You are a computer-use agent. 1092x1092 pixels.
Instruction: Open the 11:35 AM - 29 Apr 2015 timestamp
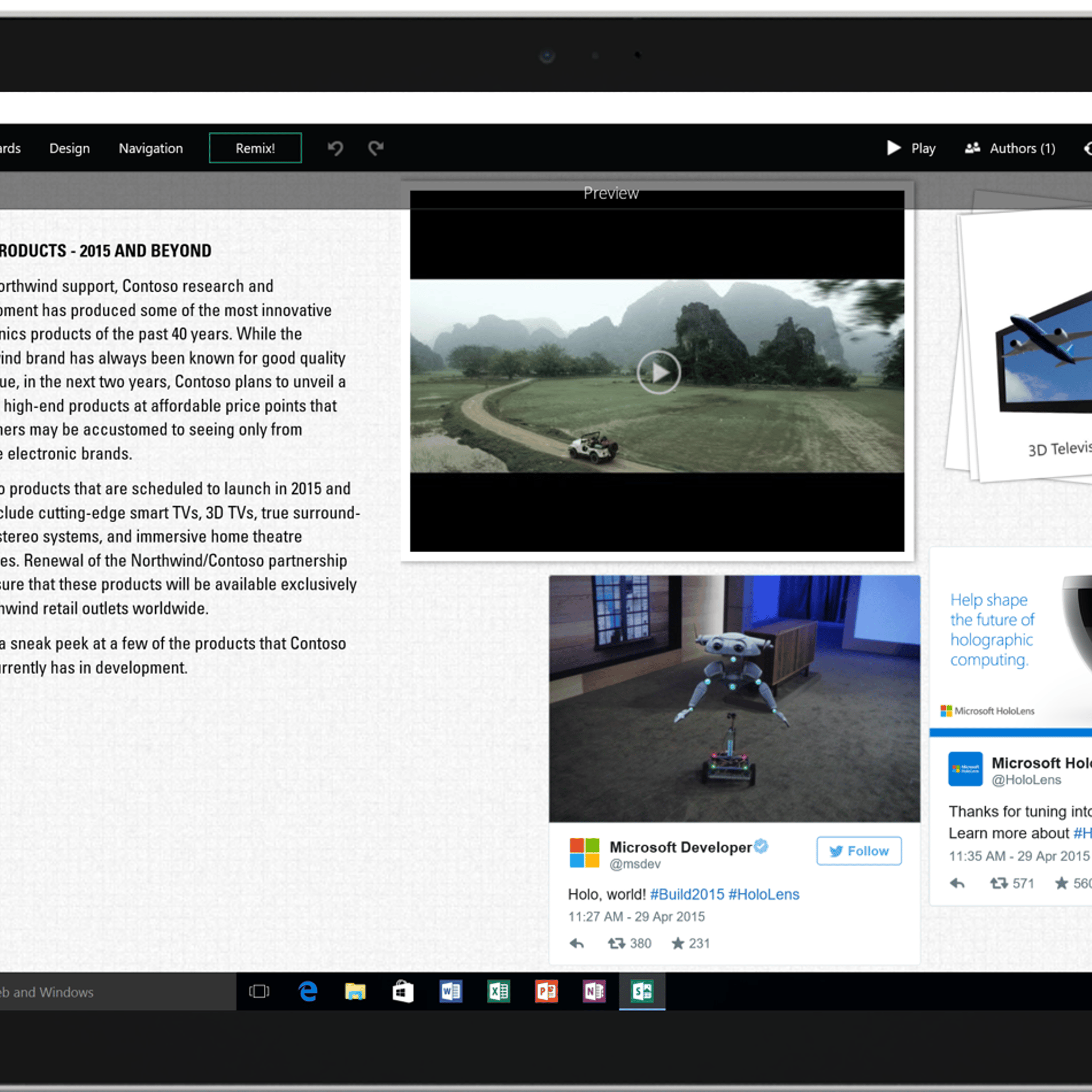point(1019,856)
